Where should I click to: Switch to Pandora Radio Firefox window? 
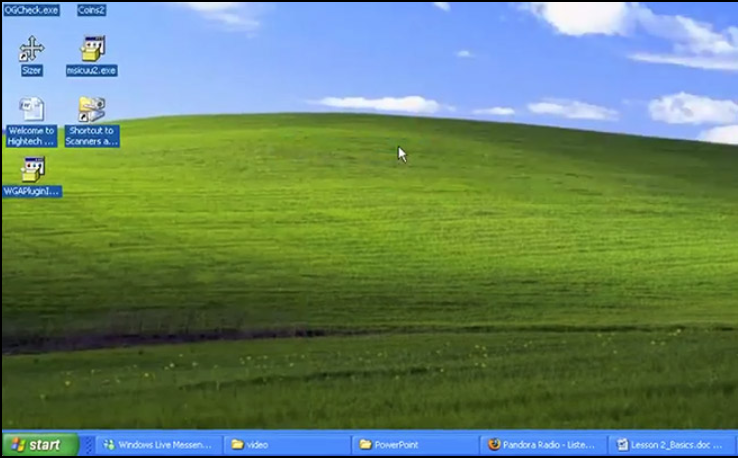[543, 445]
